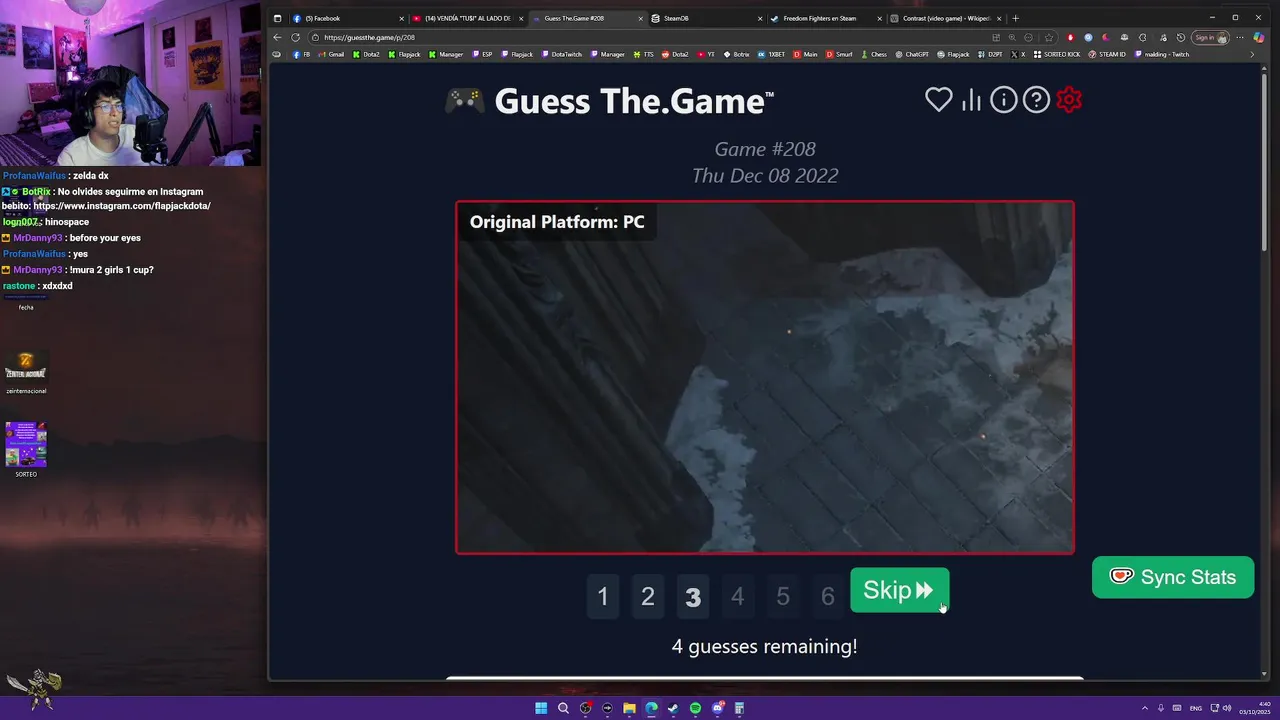Open the Chess bookmark
Image resolution: width=1280 pixels, height=720 pixels.
coord(873,54)
